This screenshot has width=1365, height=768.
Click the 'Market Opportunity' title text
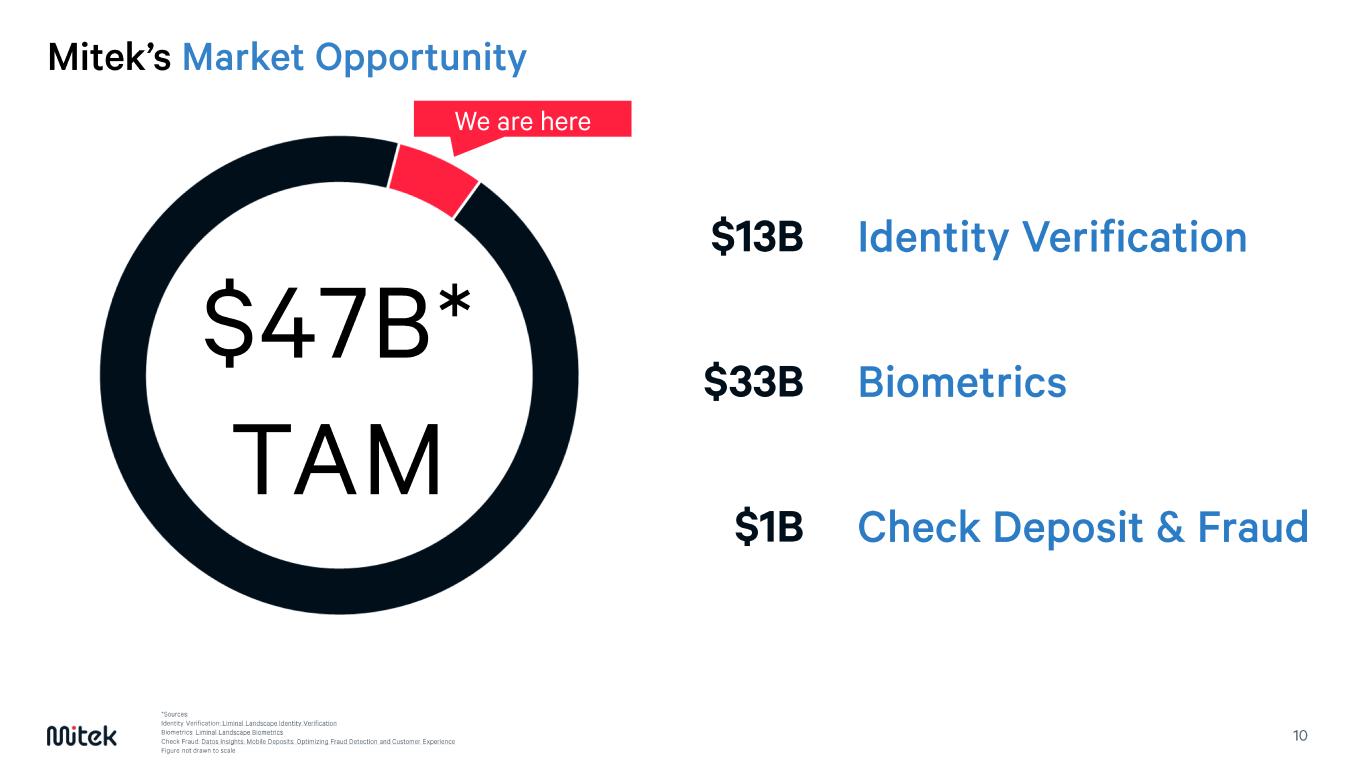pos(354,58)
